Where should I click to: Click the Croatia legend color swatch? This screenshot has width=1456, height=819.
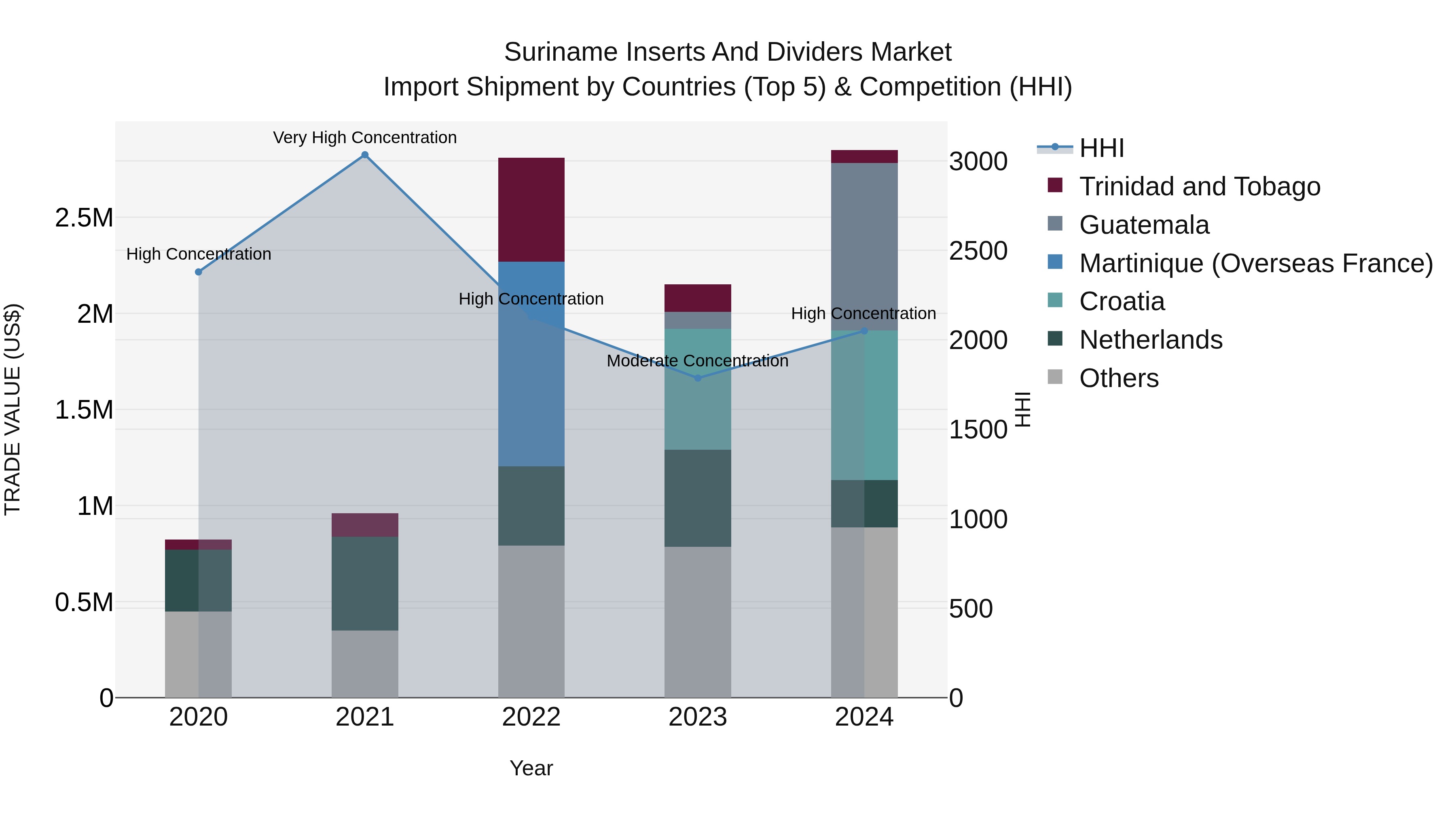tap(1055, 300)
